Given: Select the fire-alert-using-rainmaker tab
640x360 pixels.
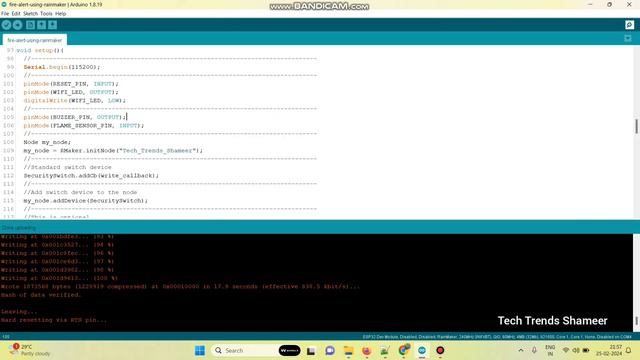Looking at the screenshot, I should click(35, 40).
